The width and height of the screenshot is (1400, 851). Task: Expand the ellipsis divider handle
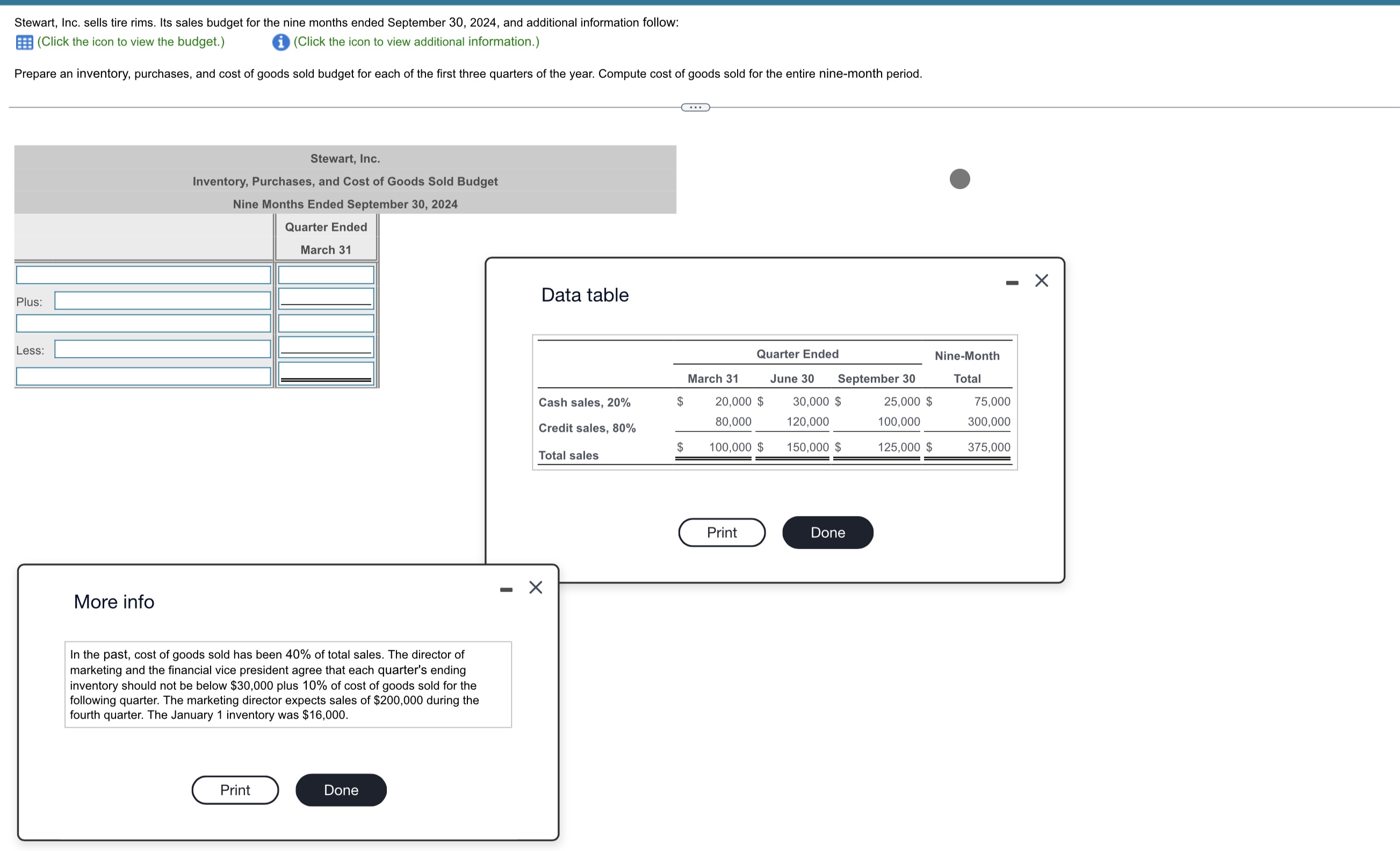[695, 107]
